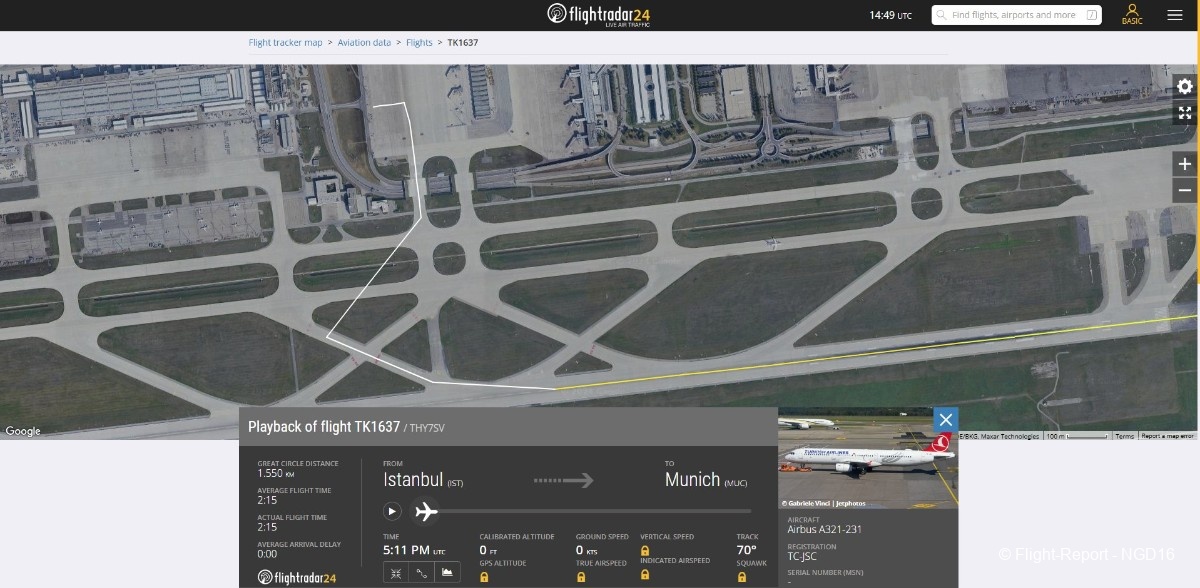Toggle fullscreen map view
The image size is (1200, 588).
1185,113
